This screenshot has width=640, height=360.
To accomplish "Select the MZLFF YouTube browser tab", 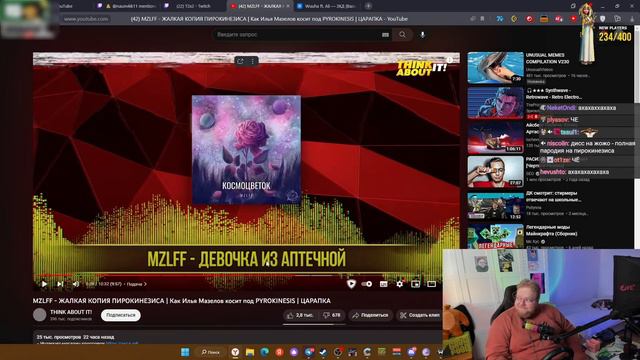I will coord(259,6).
